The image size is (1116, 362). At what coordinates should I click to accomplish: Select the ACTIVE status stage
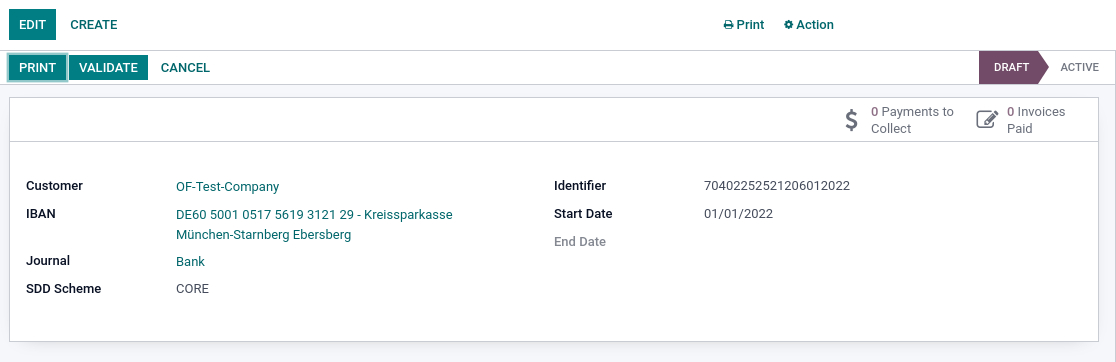1079,68
